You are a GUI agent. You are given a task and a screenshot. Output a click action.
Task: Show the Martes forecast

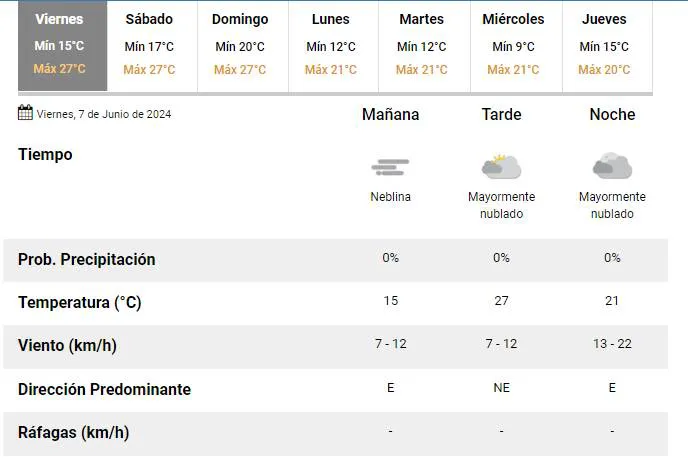(x=421, y=45)
